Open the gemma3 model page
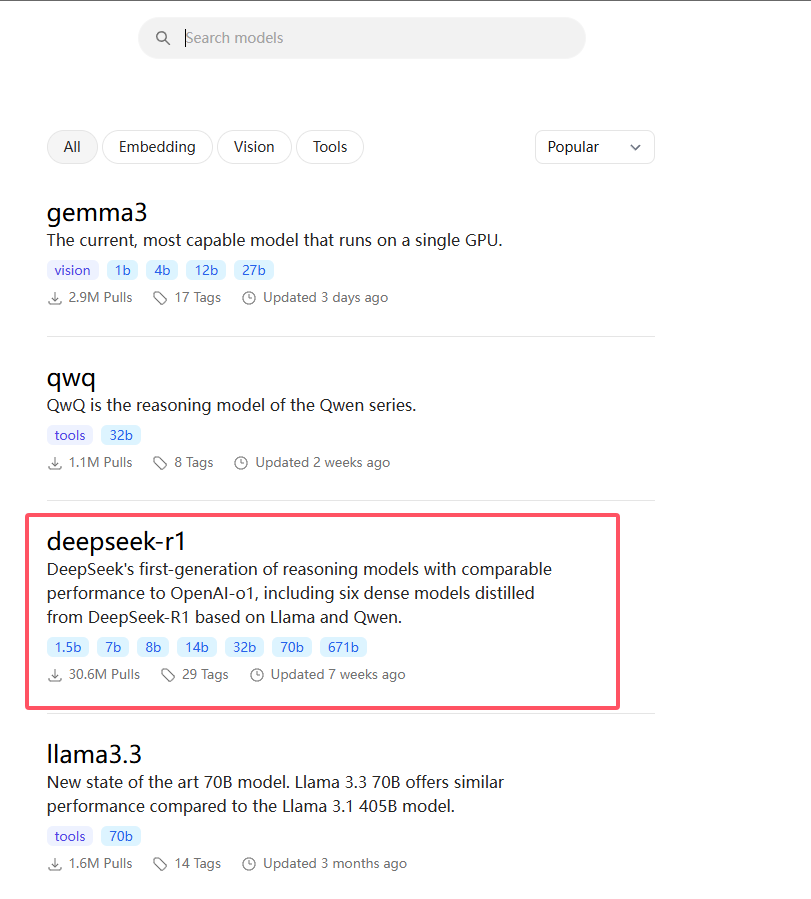 click(x=97, y=213)
